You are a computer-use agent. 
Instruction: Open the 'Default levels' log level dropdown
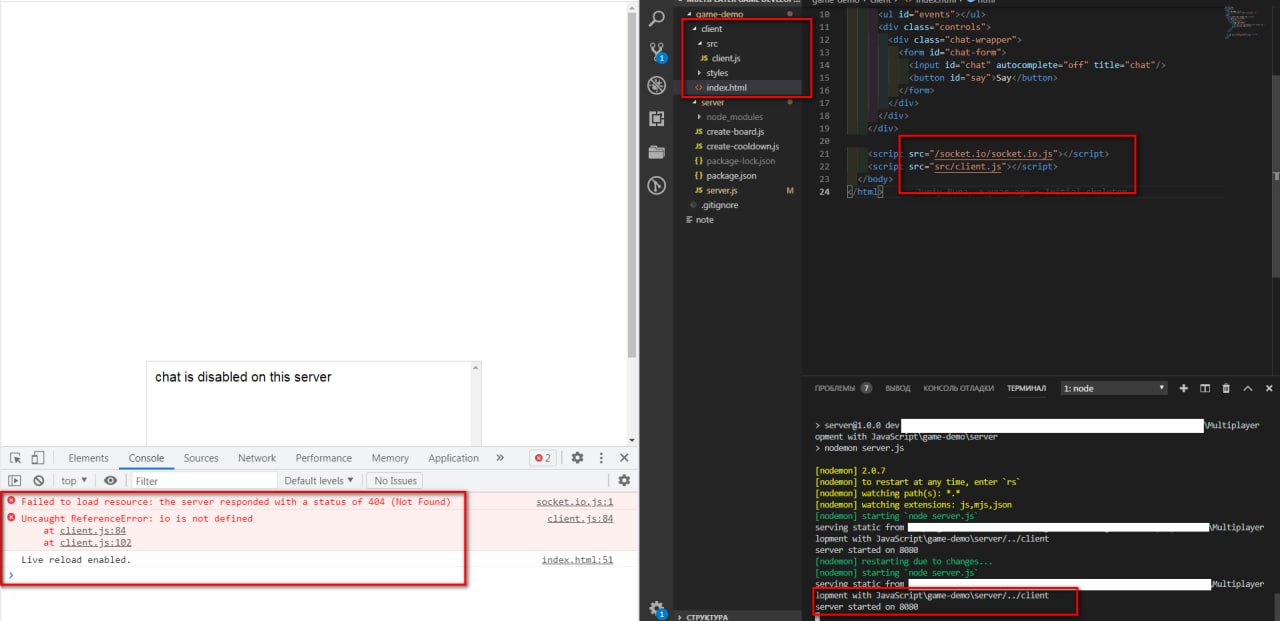pyautogui.click(x=319, y=481)
